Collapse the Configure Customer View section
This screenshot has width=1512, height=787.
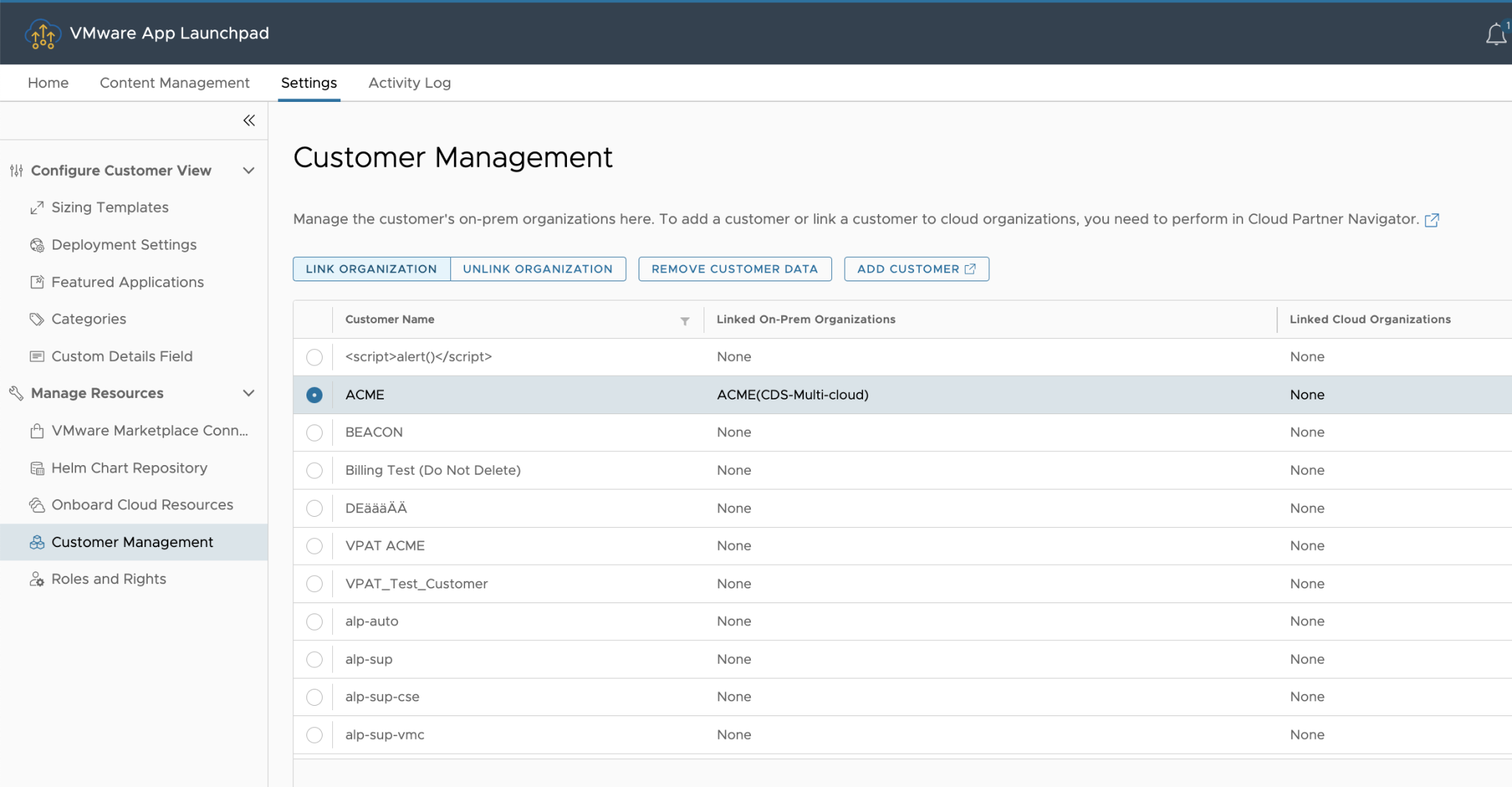click(x=249, y=170)
